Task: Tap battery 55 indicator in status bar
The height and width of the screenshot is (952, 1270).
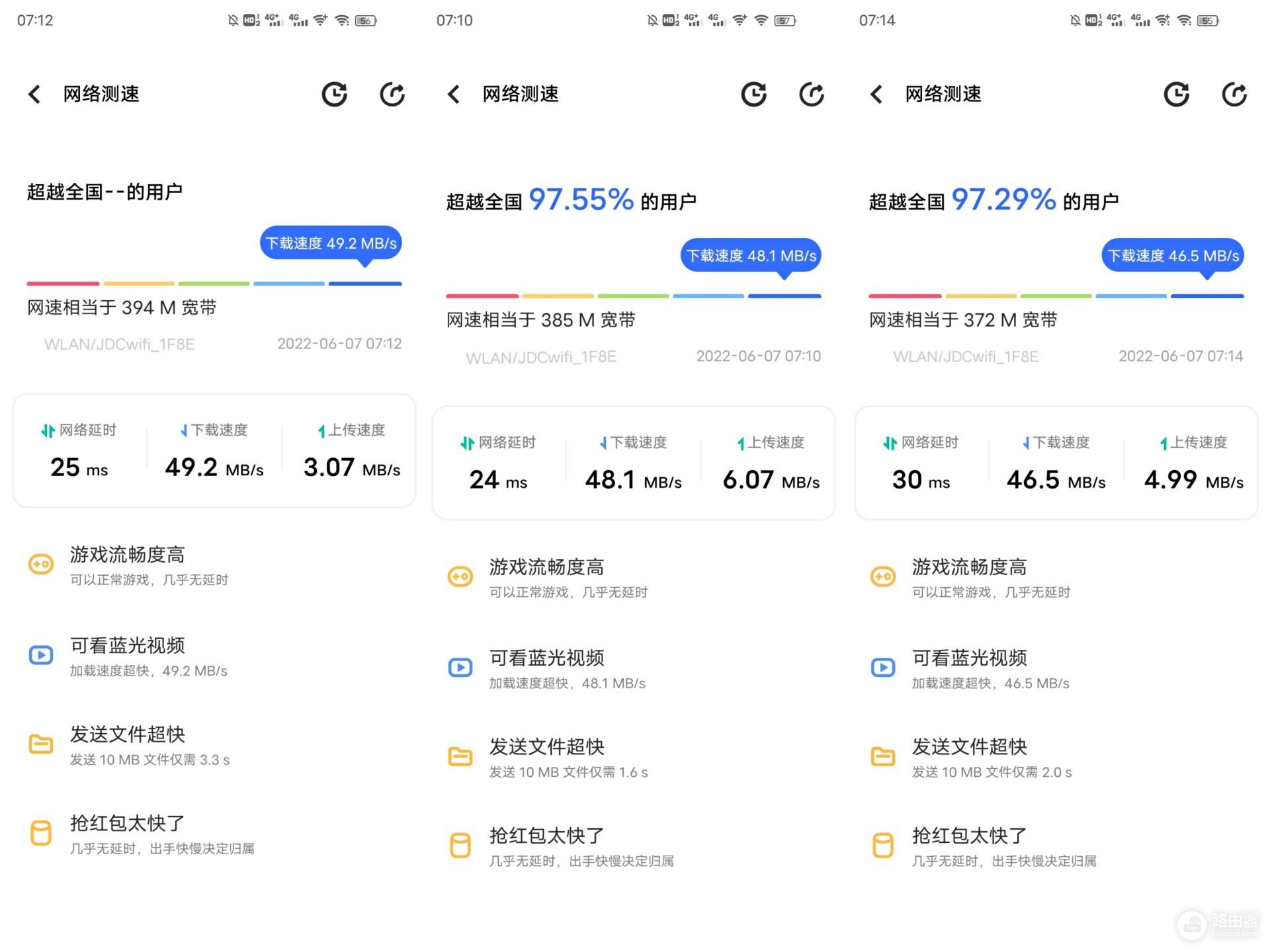Action: (1208, 20)
